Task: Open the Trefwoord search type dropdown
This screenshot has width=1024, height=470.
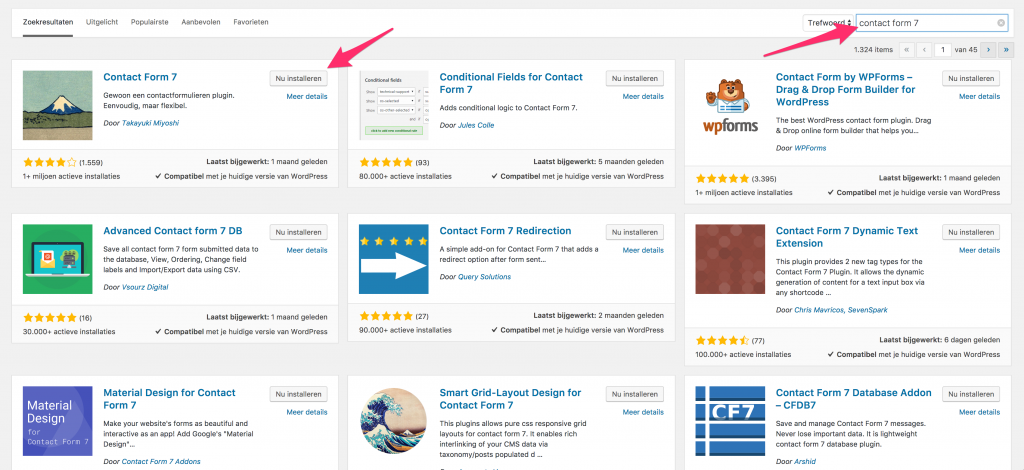Action: 829,22
